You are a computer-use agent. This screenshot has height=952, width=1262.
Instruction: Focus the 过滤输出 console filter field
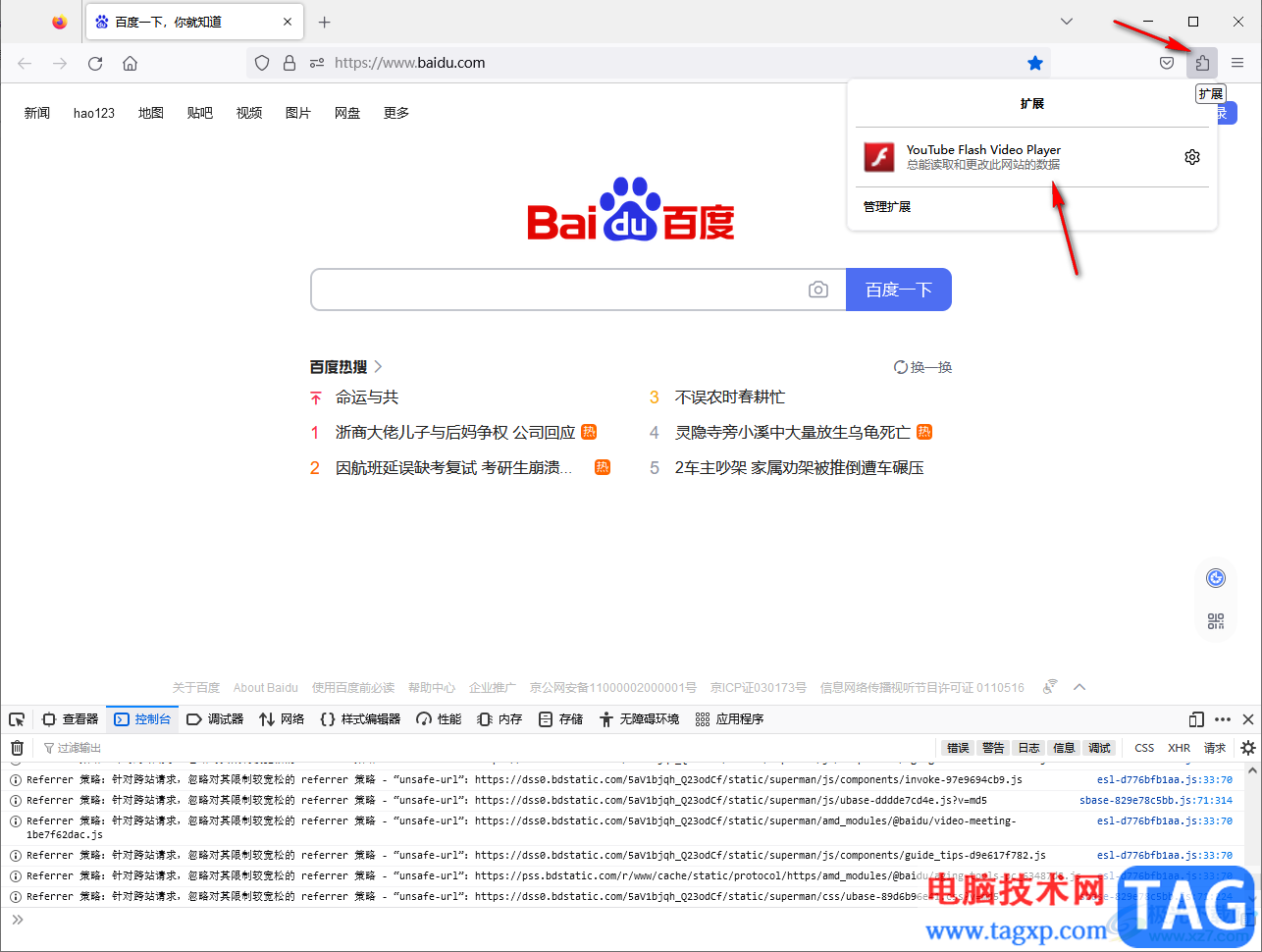(489, 748)
